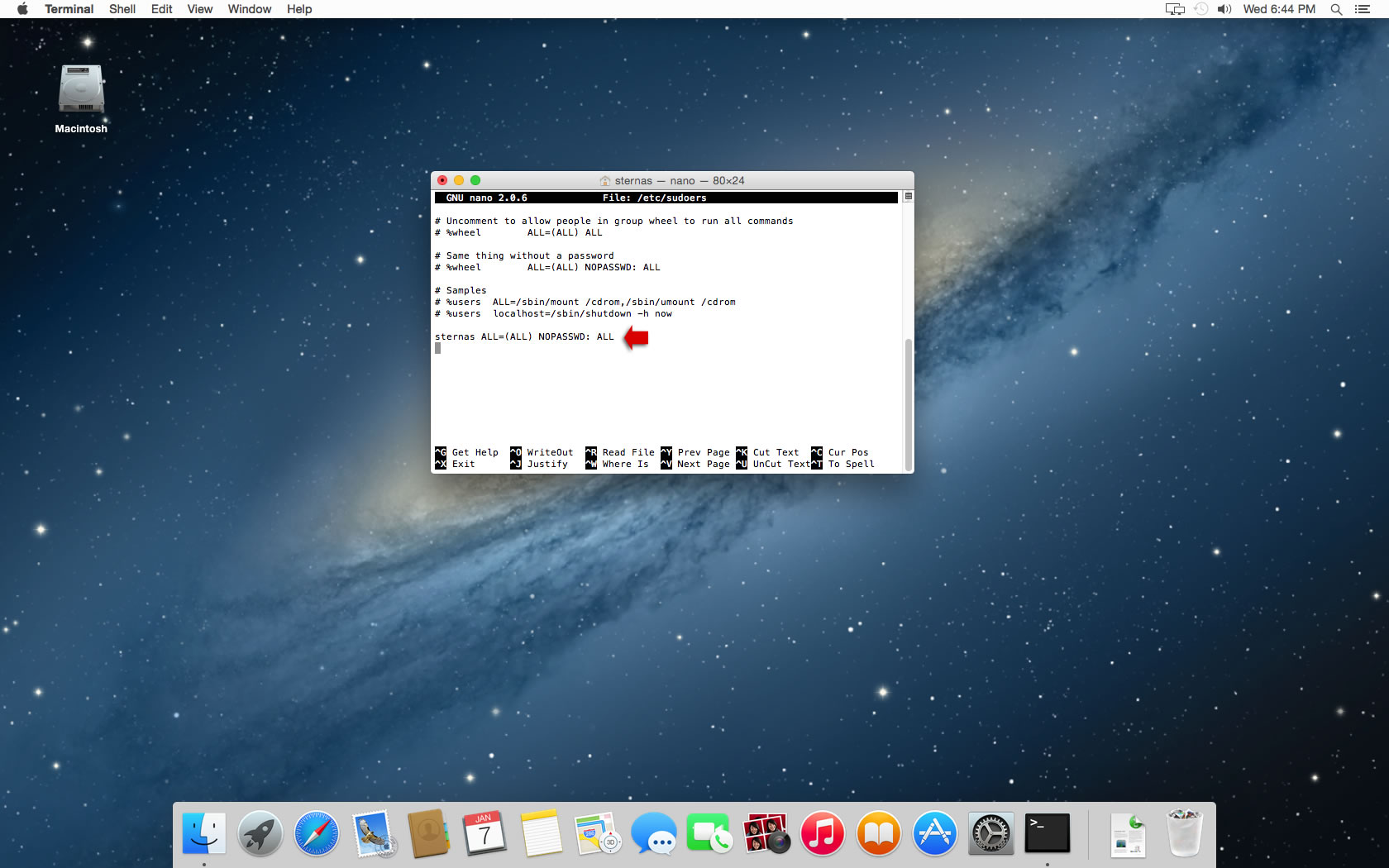This screenshot has width=1389, height=868.
Task: Open Messages speech bubble icon
Action: (x=654, y=833)
